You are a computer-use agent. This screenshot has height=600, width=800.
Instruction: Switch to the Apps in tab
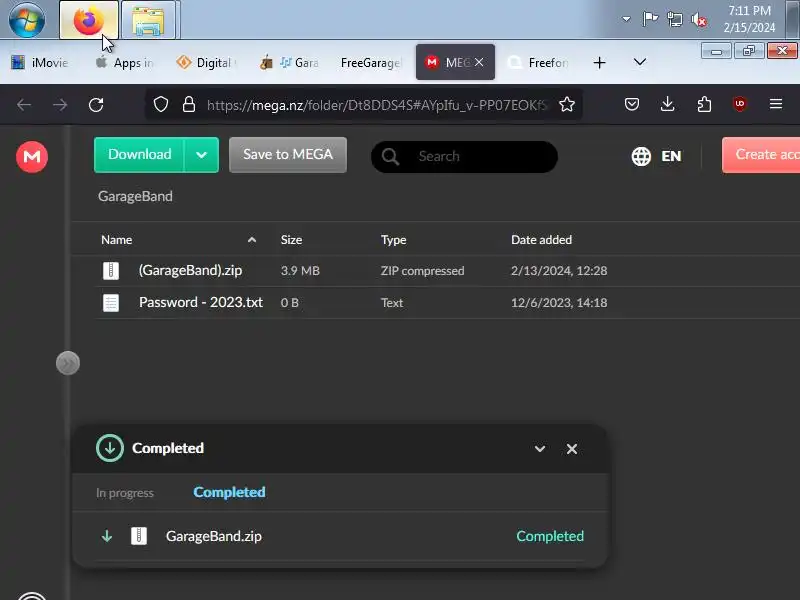pyautogui.click(x=125, y=62)
